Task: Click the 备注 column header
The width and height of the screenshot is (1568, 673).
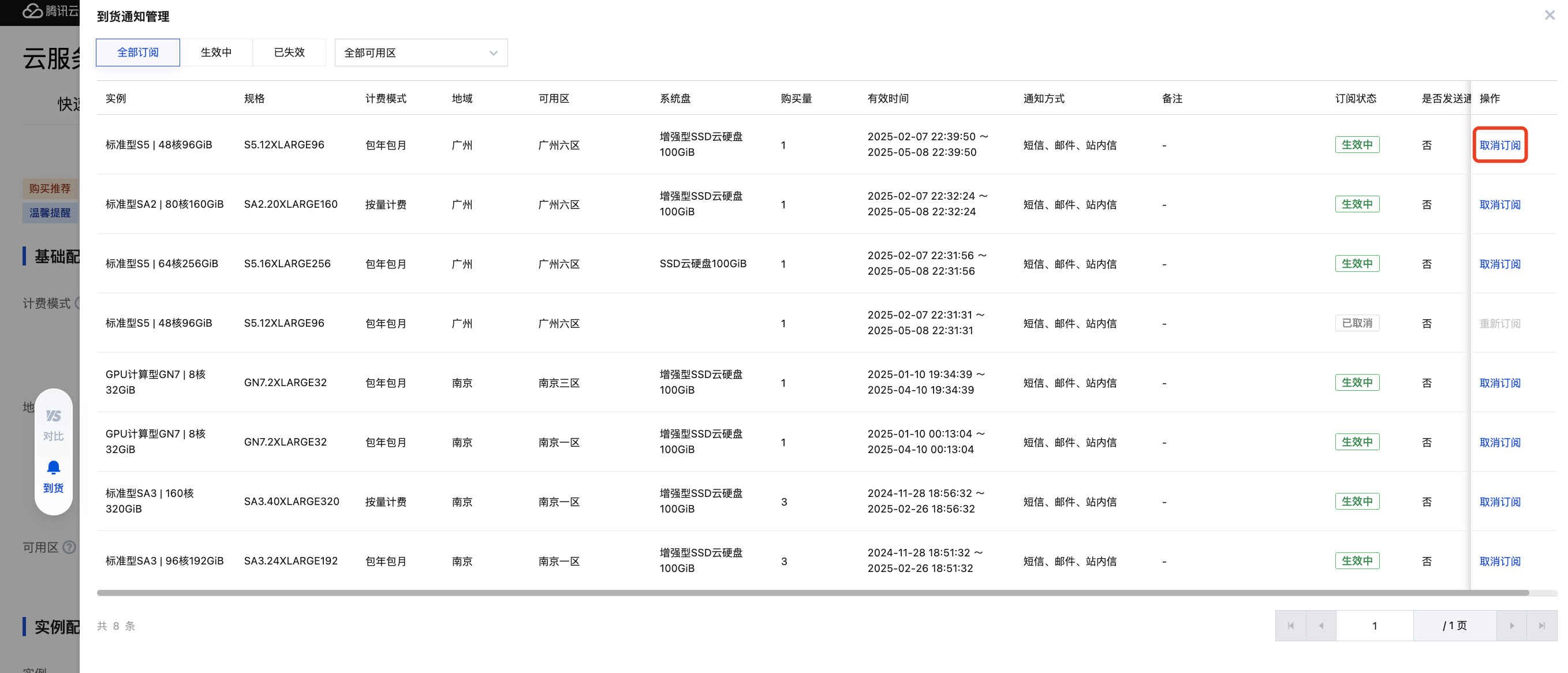Action: (x=1172, y=98)
